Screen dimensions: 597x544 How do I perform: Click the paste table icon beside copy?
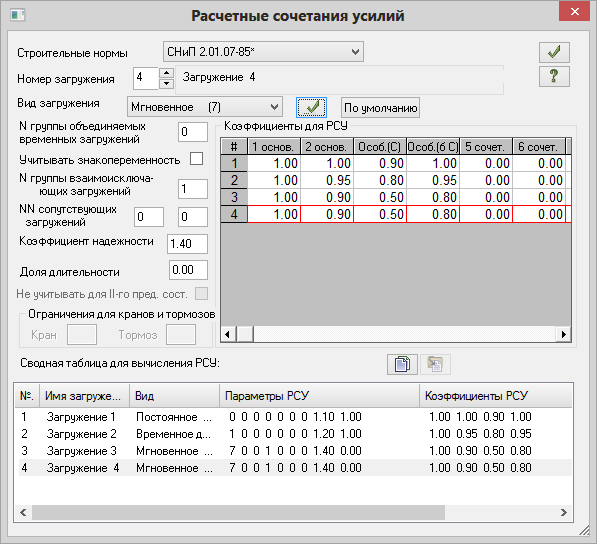[435, 364]
